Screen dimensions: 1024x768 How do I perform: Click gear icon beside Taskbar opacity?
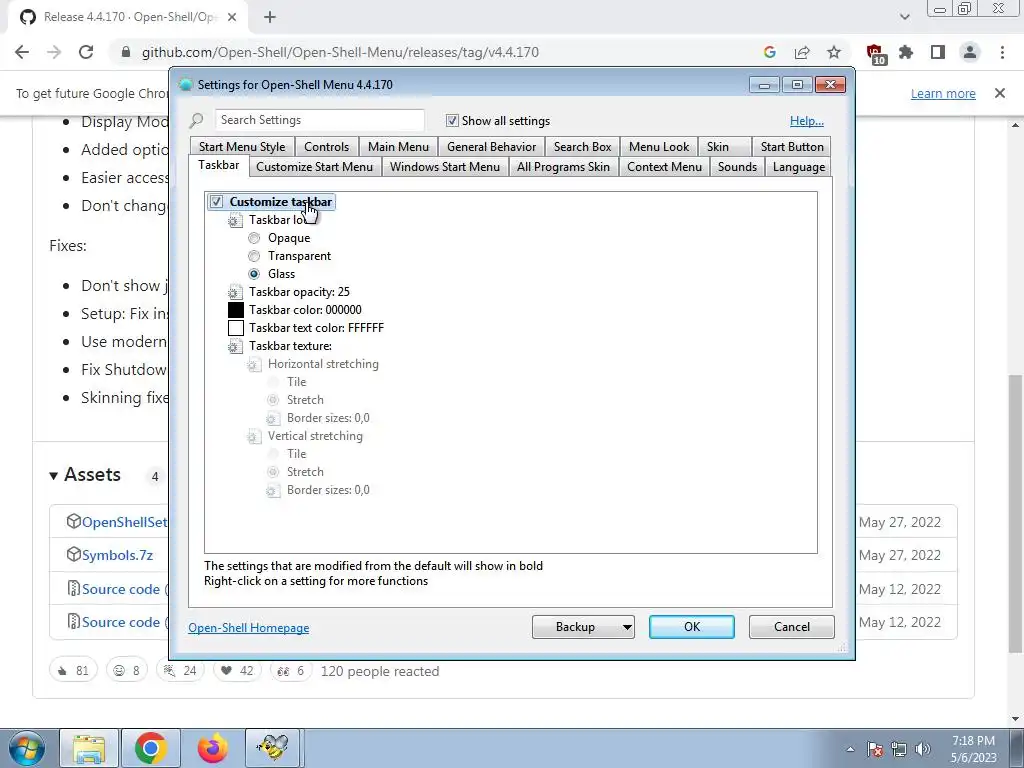pyautogui.click(x=235, y=293)
